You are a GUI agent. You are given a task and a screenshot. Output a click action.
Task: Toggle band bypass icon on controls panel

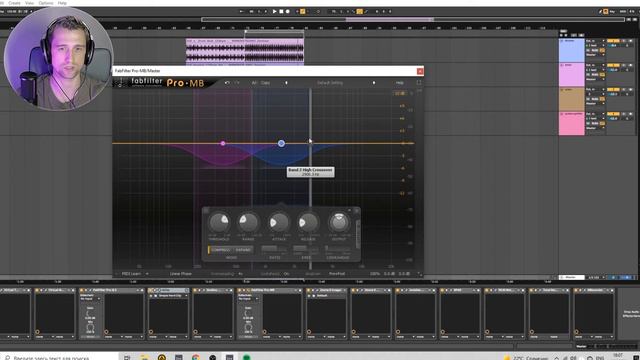206,211
